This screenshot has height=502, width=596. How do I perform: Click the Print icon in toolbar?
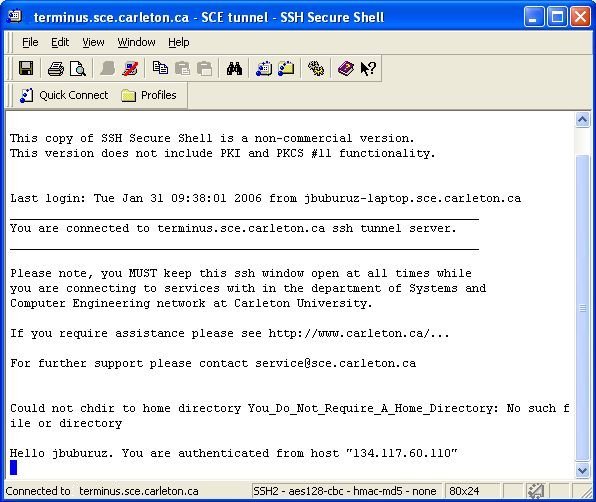[x=55, y=69]
